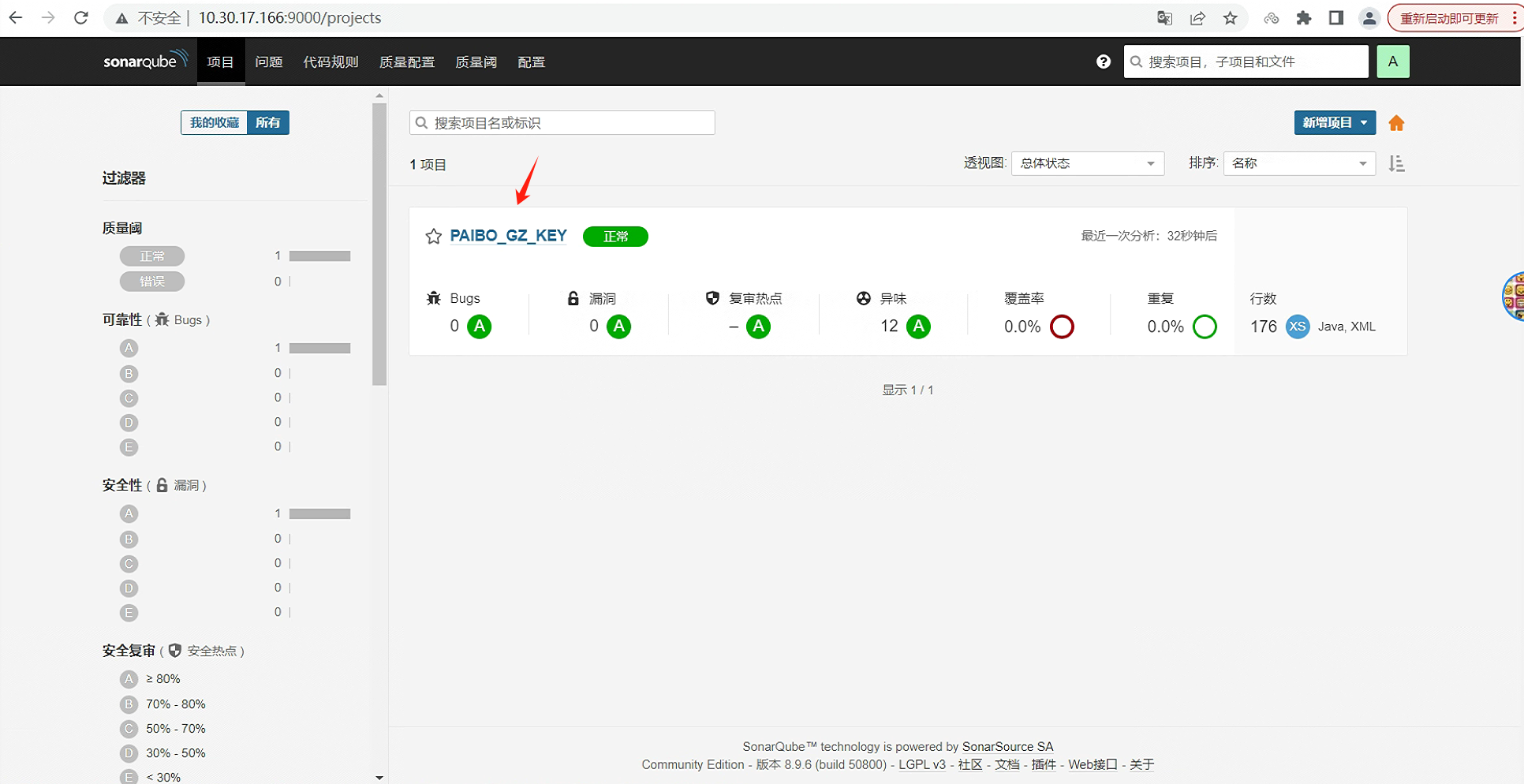
Task: Open the browser profile icon
Action: (x=1369, y=18)
